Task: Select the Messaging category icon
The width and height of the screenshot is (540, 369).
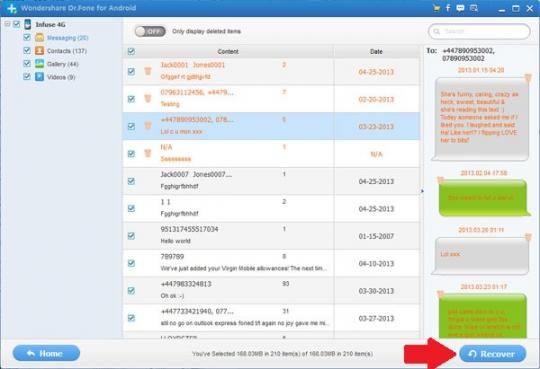Action: pos(40,38)
